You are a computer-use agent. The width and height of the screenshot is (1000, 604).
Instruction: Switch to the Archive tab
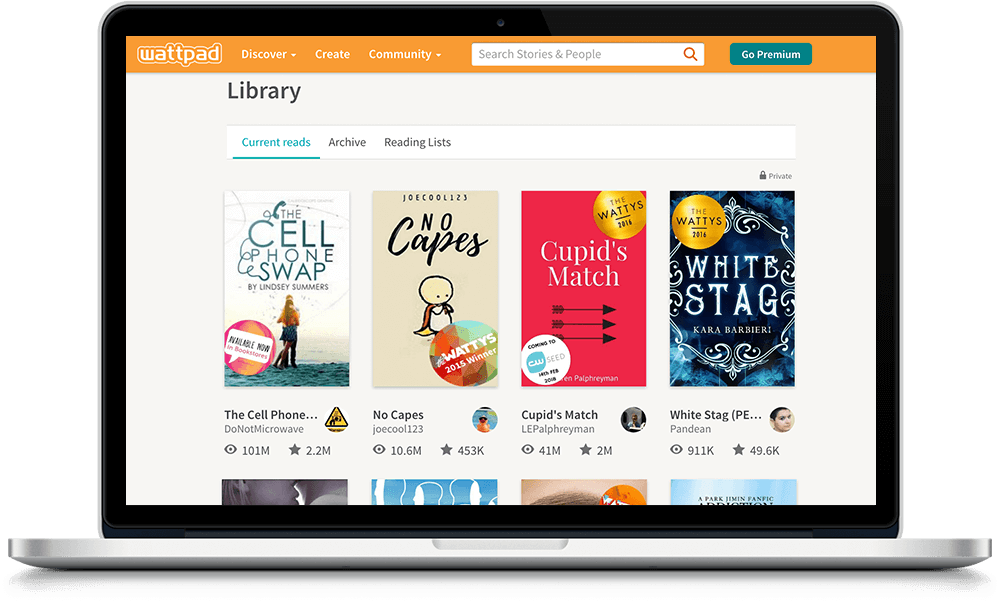[347, 142]
